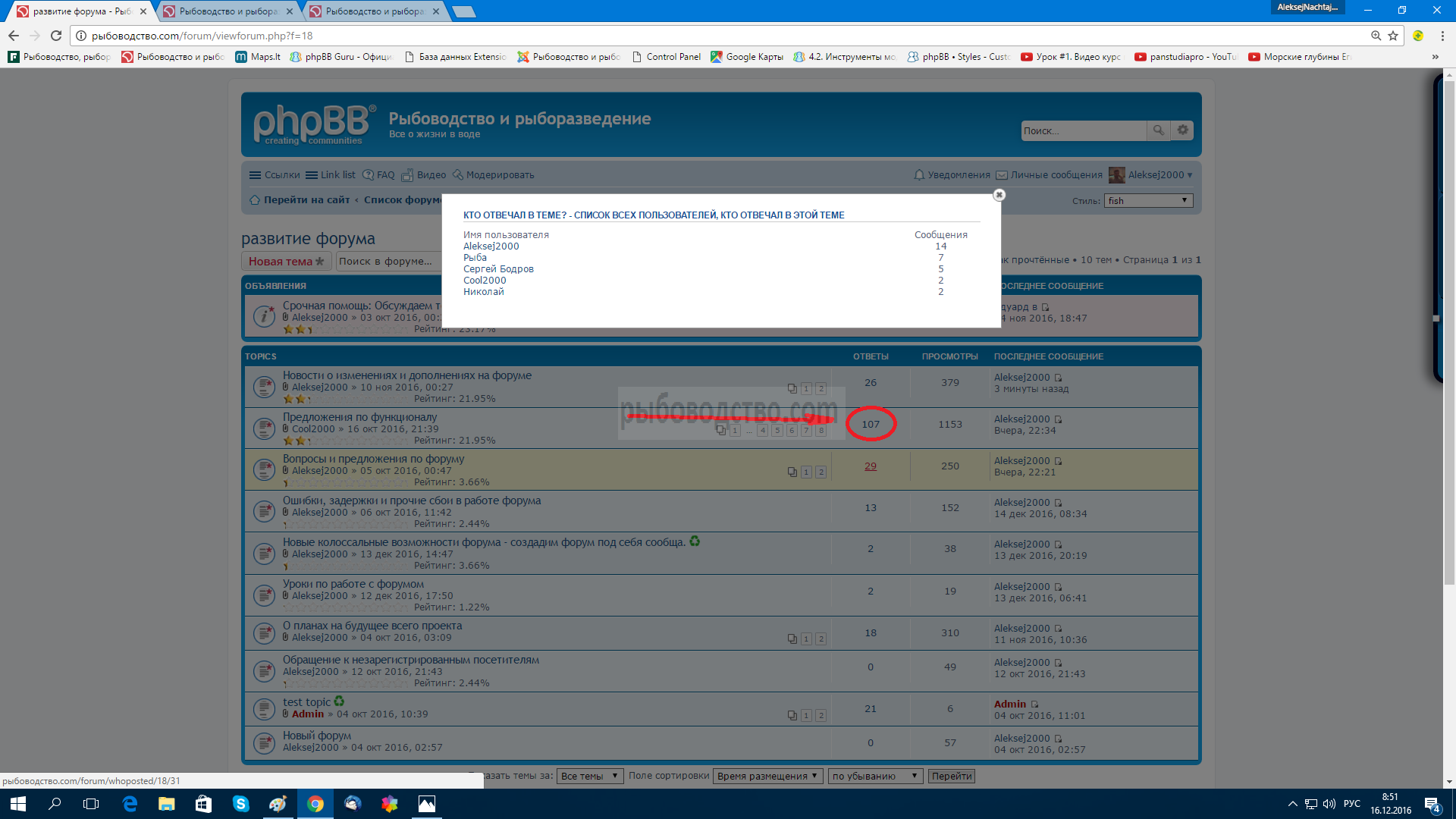Open Сергей Бодров in popup list
Screen dimensions: 1456x819
498,269
